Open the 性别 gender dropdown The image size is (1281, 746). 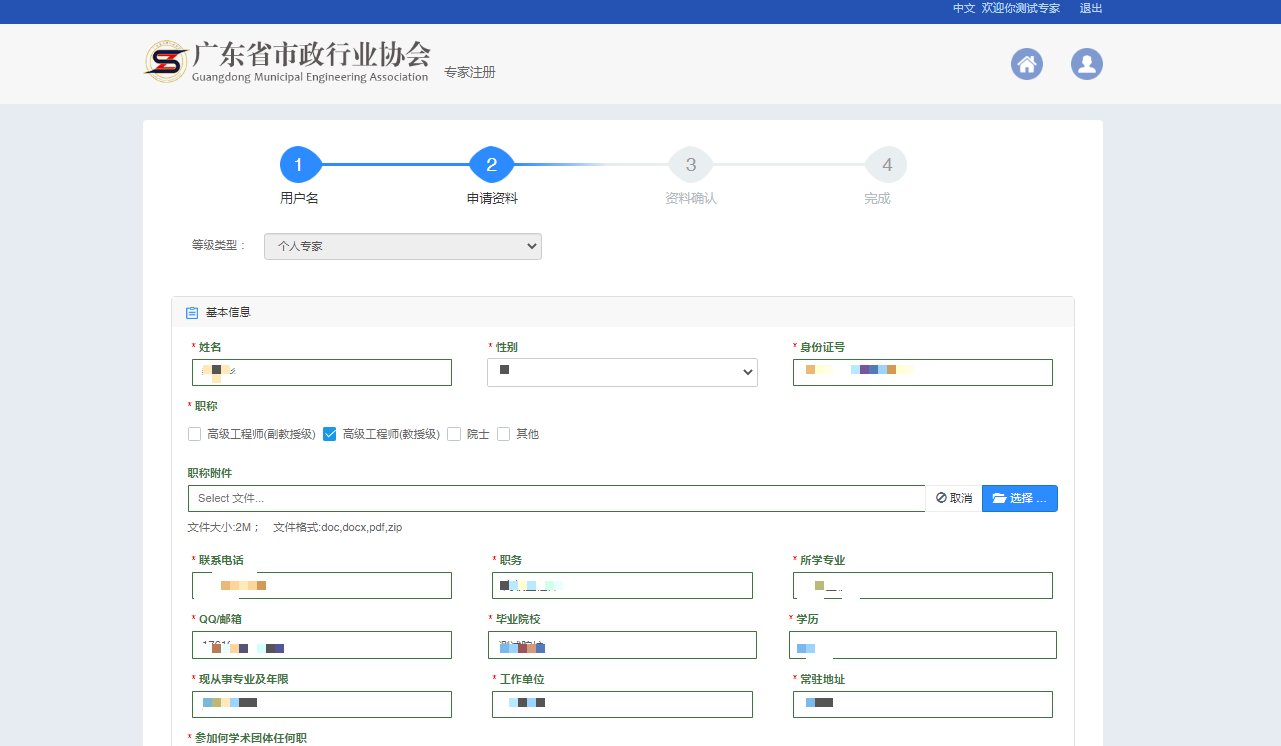[622, 372]
